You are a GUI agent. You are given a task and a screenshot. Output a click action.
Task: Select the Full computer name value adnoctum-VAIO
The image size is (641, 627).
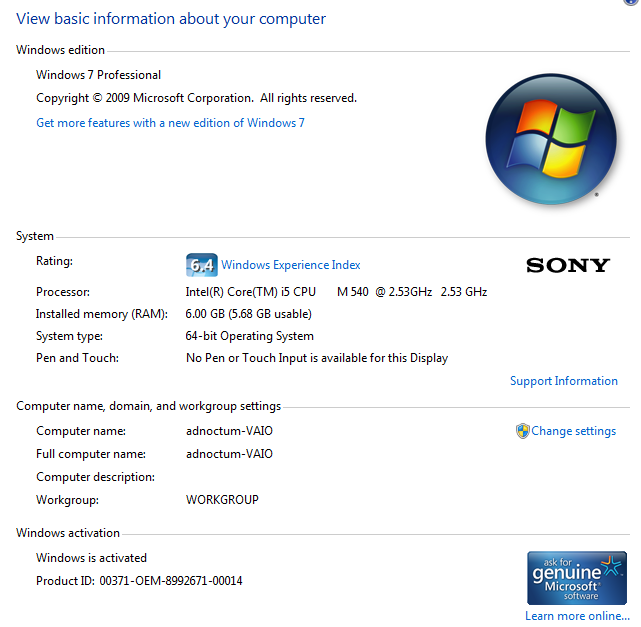(x=229, y=454)
